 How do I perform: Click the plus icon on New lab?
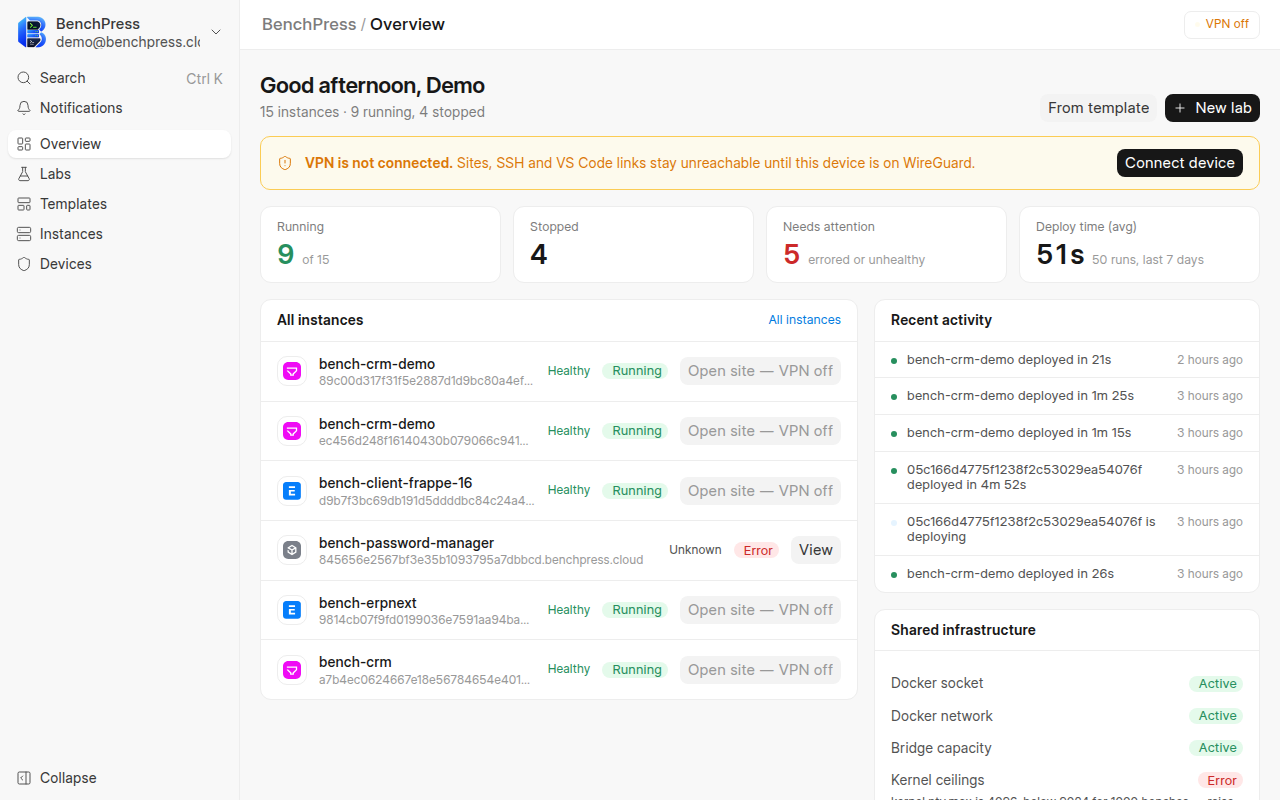click(x=1180, y=108)
